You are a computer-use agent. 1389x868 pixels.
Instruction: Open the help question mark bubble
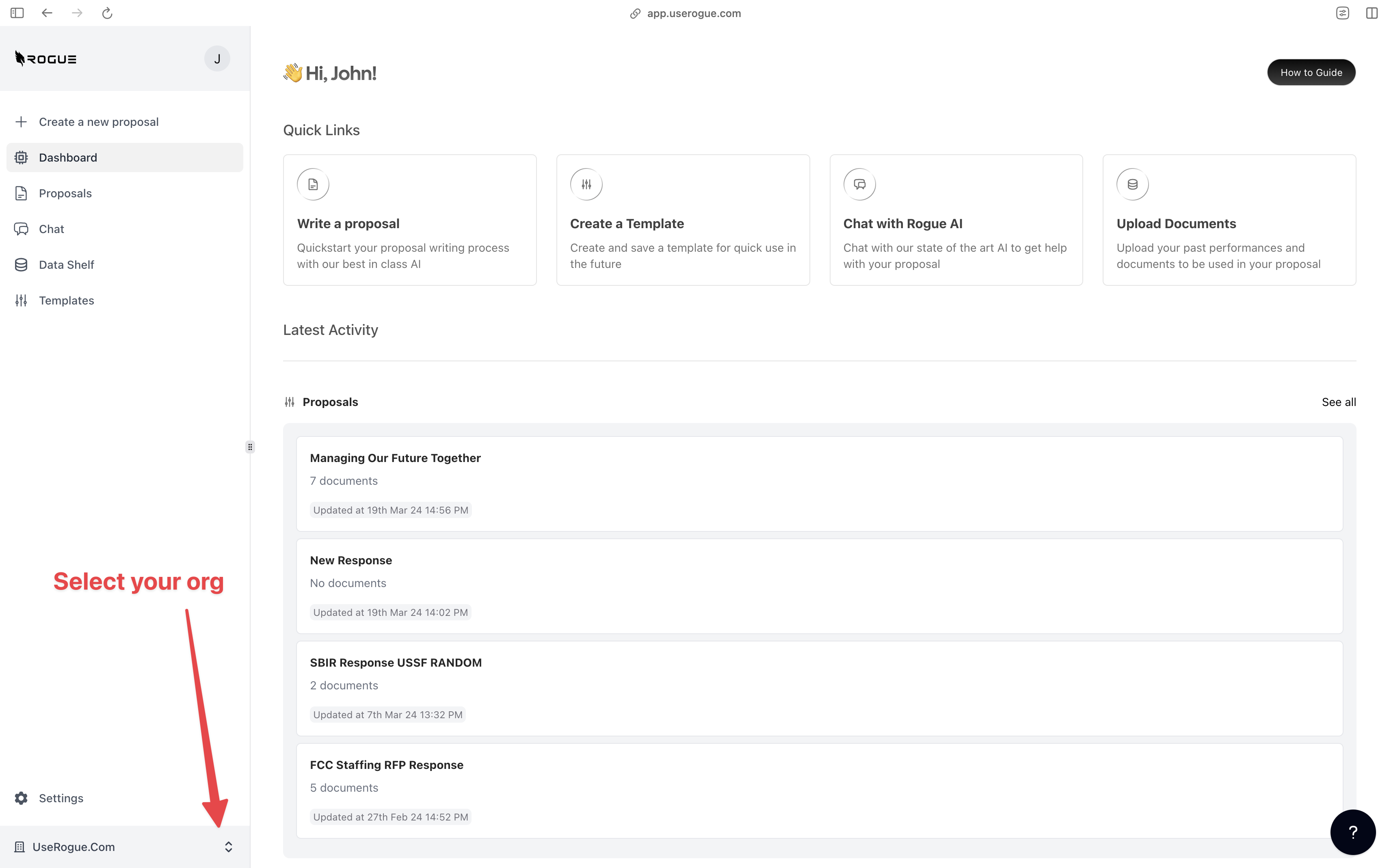point(1352,832)
